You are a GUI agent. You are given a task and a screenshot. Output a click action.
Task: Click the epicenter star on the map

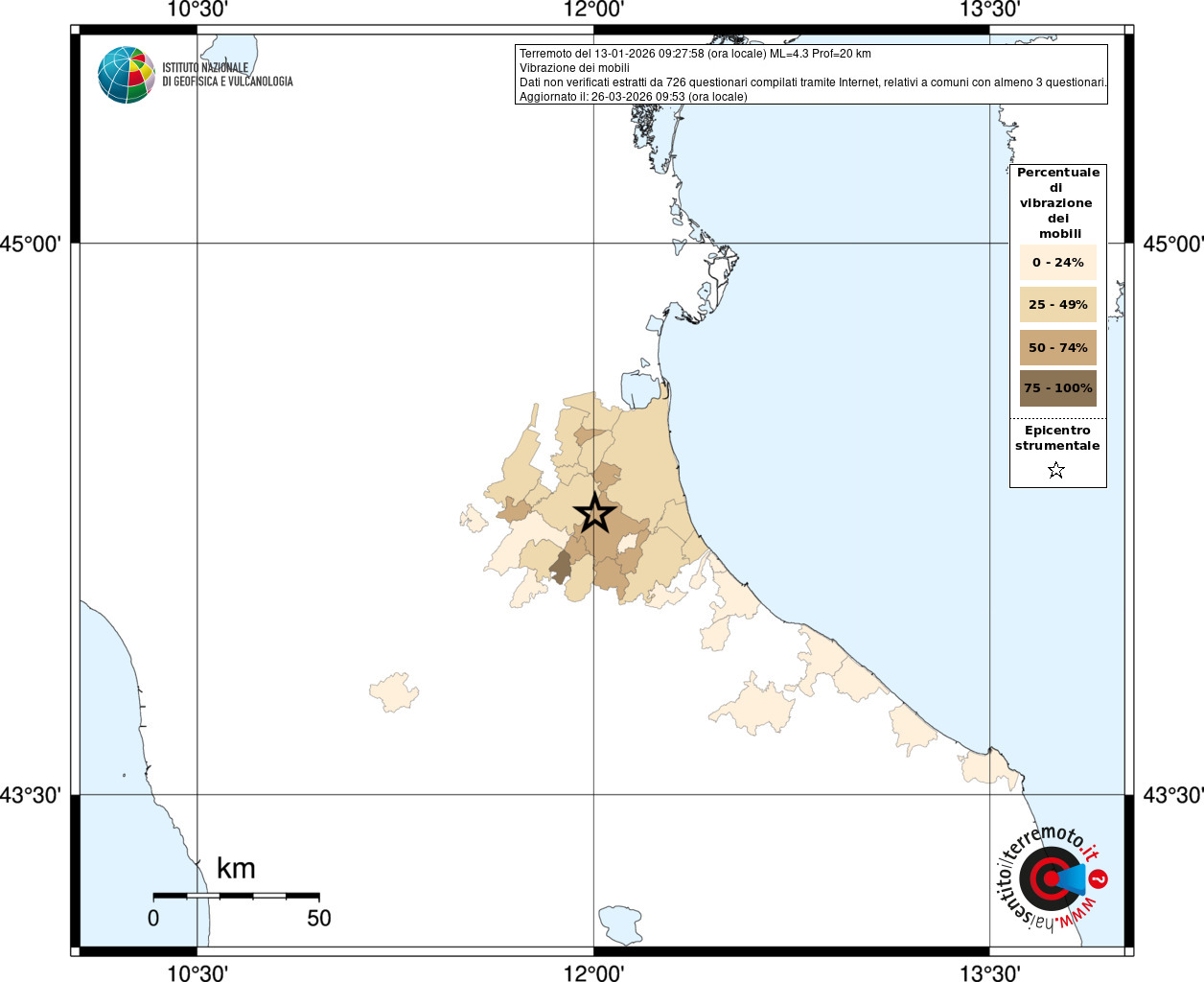tap(594, 514)
